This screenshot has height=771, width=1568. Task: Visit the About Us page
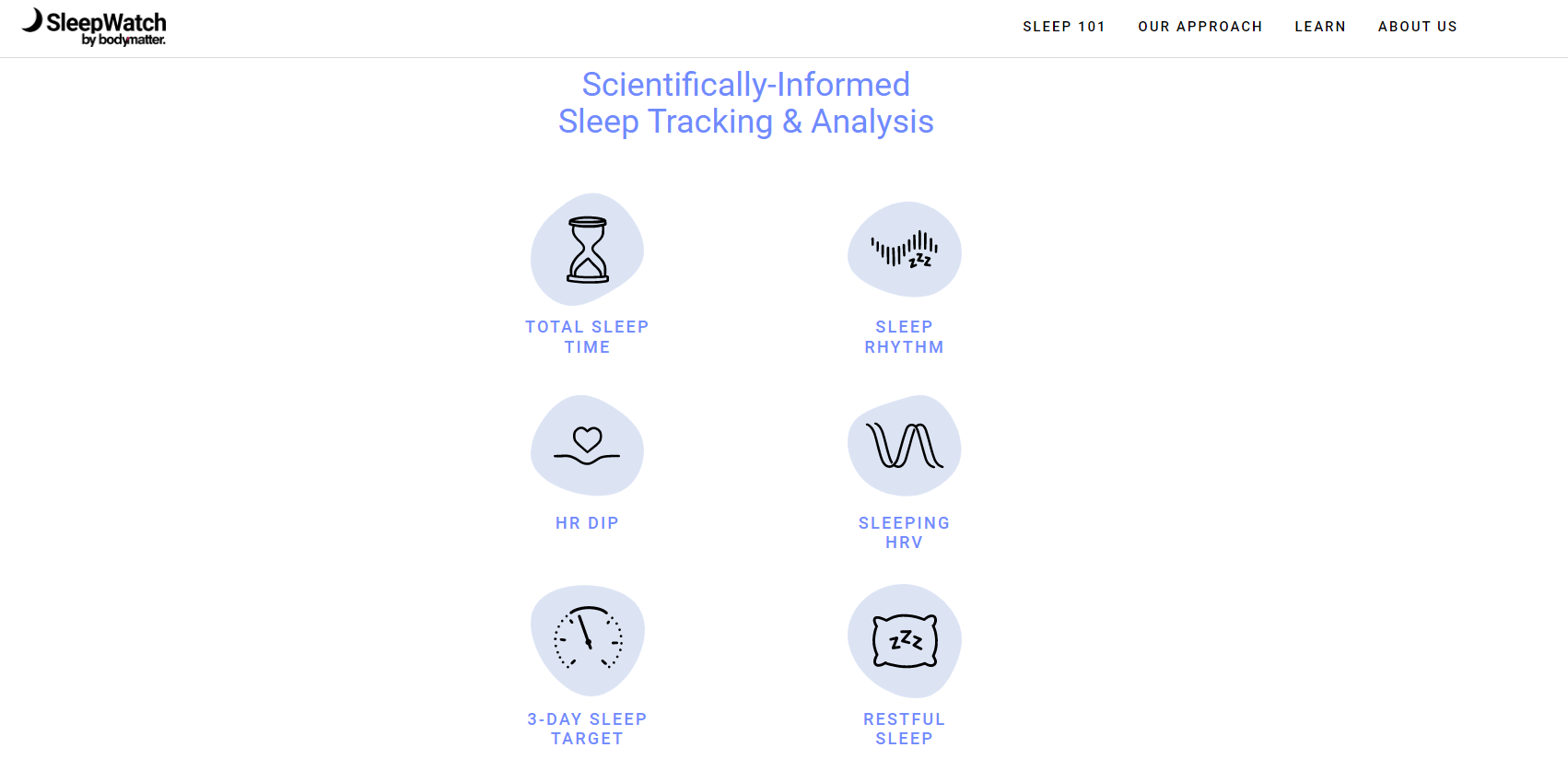coord(1418,27)
